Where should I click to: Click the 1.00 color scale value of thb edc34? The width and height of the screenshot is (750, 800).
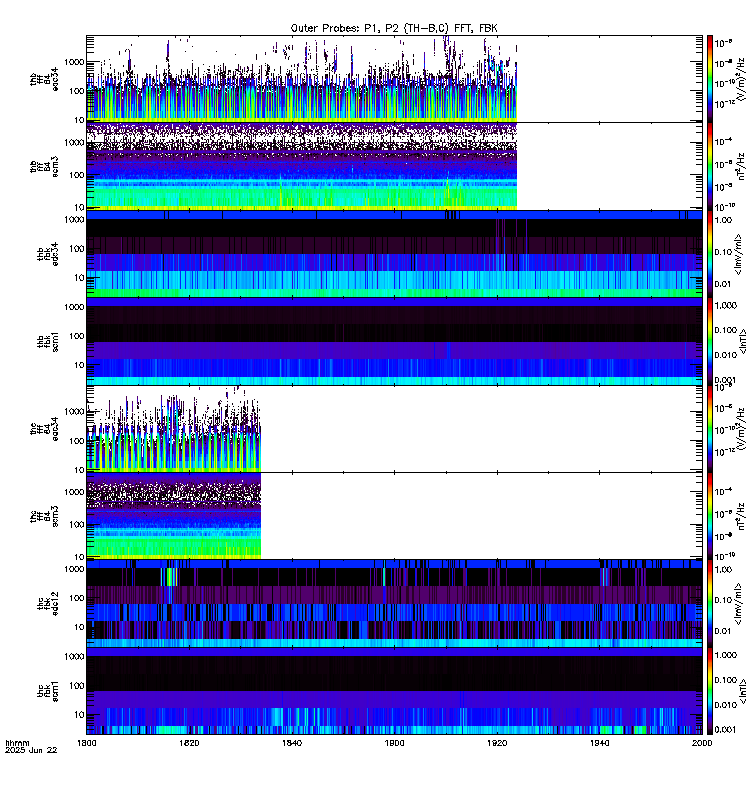coord(723,220)
